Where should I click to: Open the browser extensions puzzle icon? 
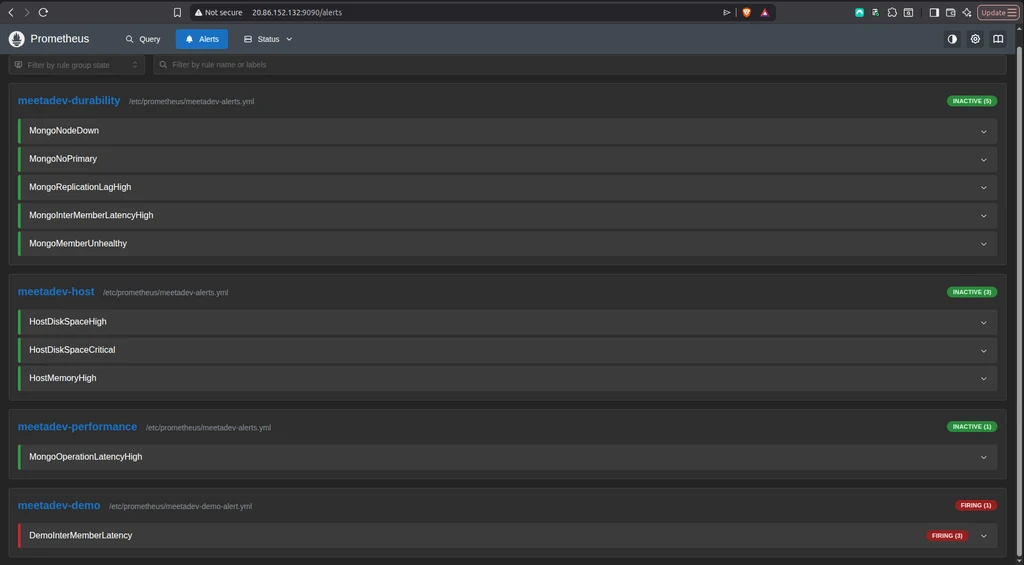tap(892, 12)
